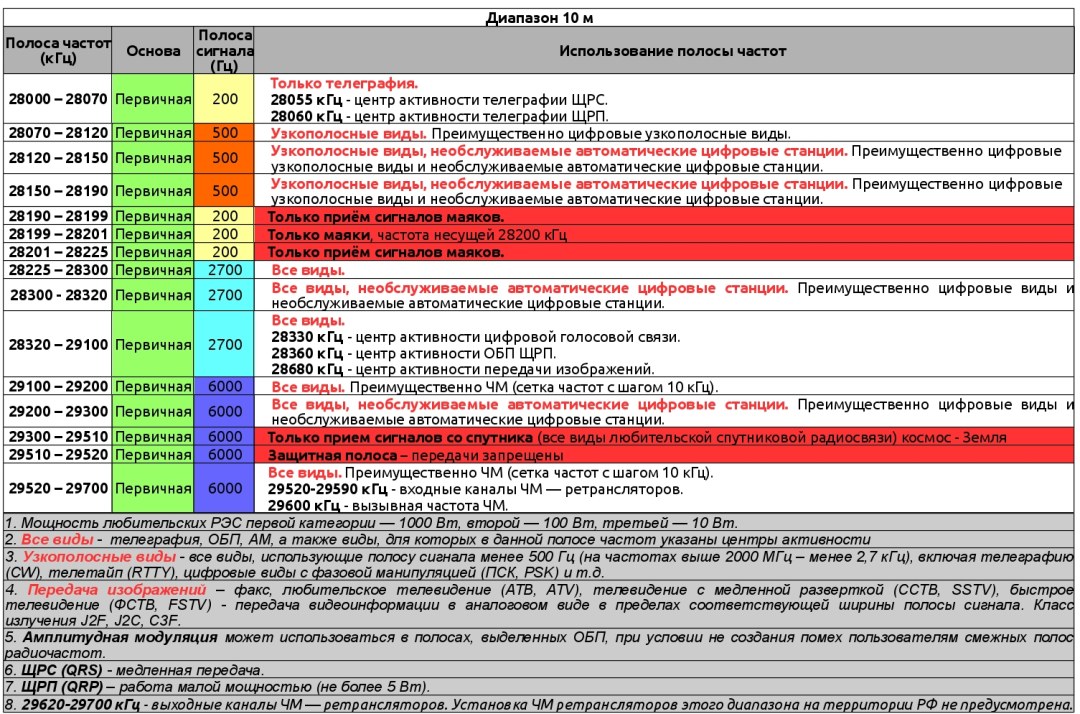
Task: Select the 28000 – 28070 frequency cell
Action: coord(57,99)
